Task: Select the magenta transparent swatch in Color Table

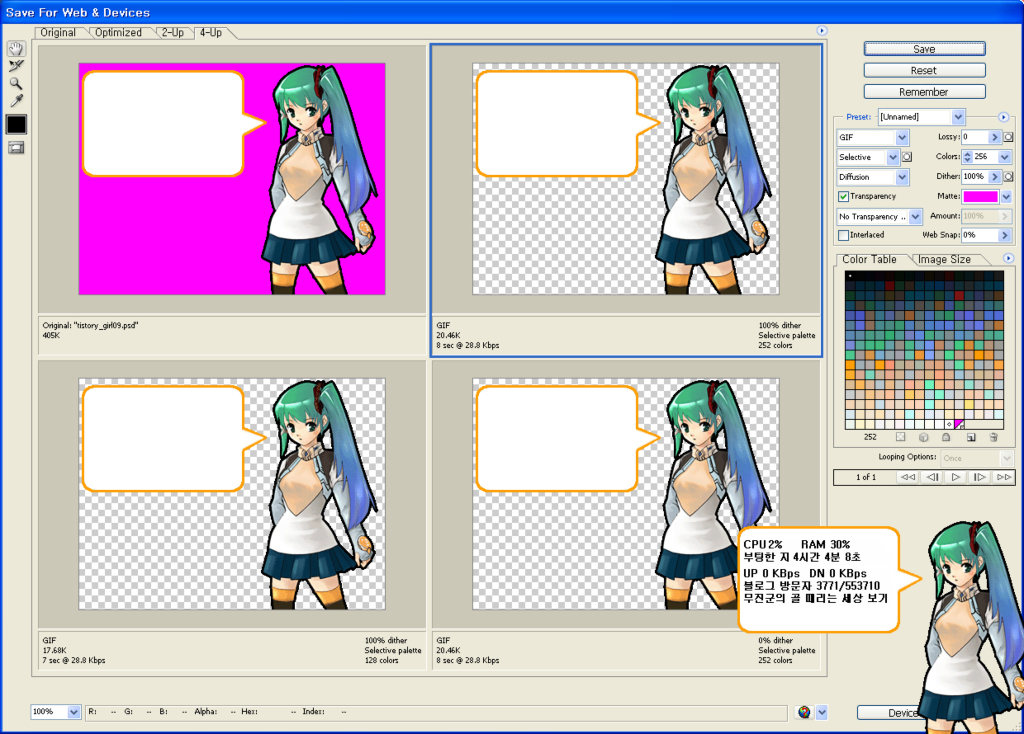Action: pos(959,424)
